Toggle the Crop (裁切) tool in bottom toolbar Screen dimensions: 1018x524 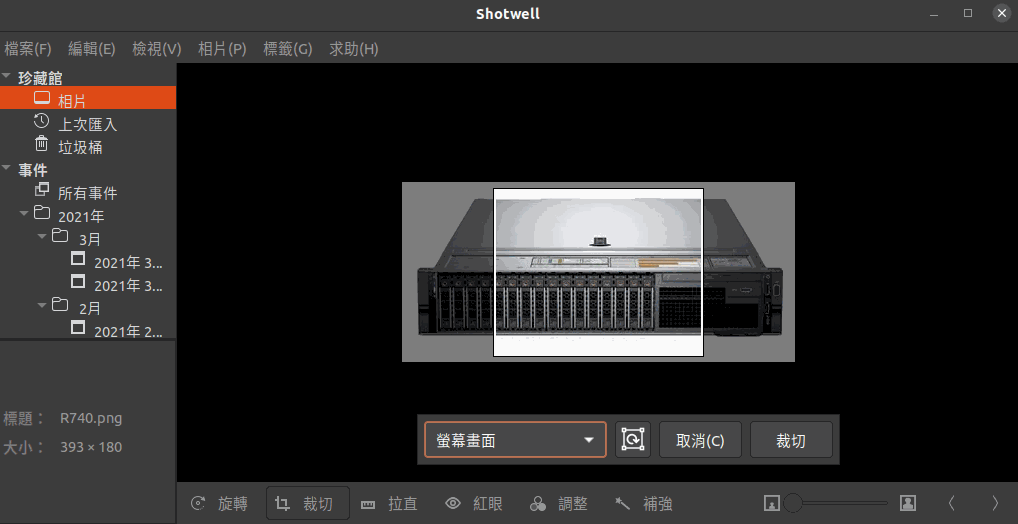(x=308, y=503)
